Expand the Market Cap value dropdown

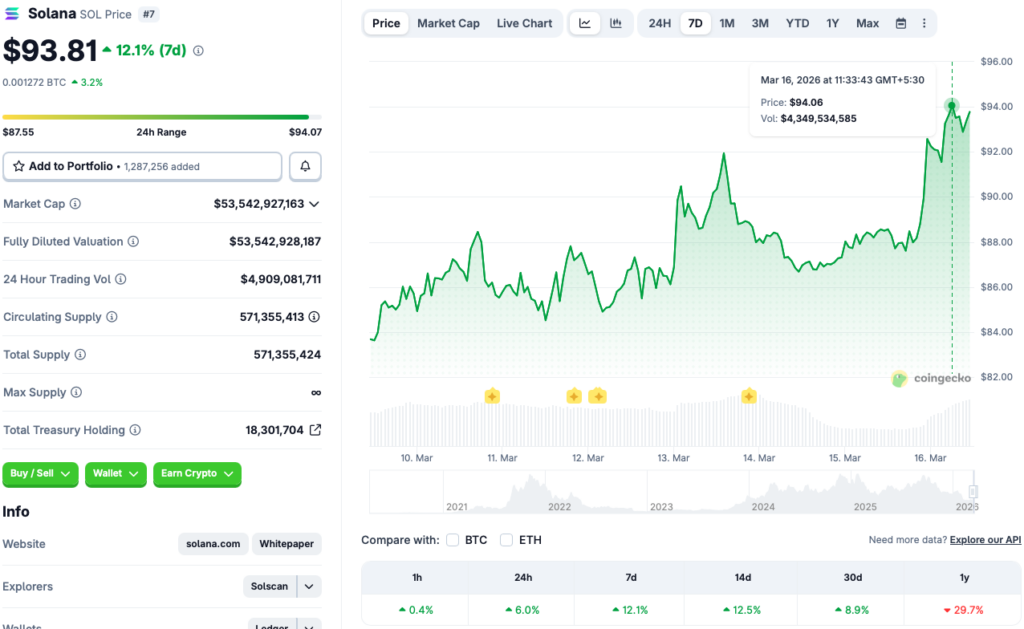(316, 203)
